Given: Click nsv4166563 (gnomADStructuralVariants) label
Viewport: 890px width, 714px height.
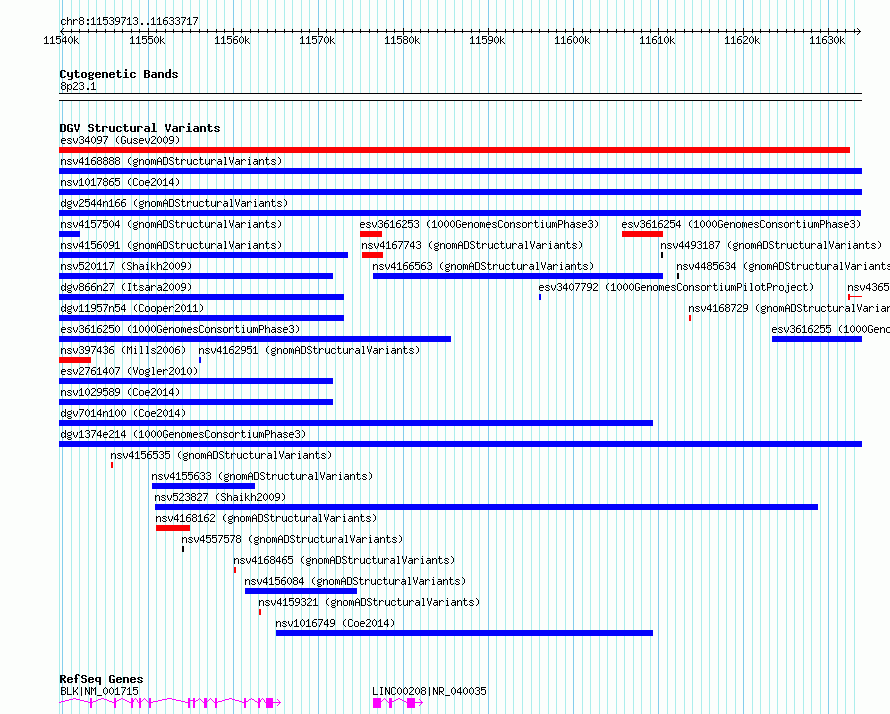Looking at the screenshot, I should [482, 266].
